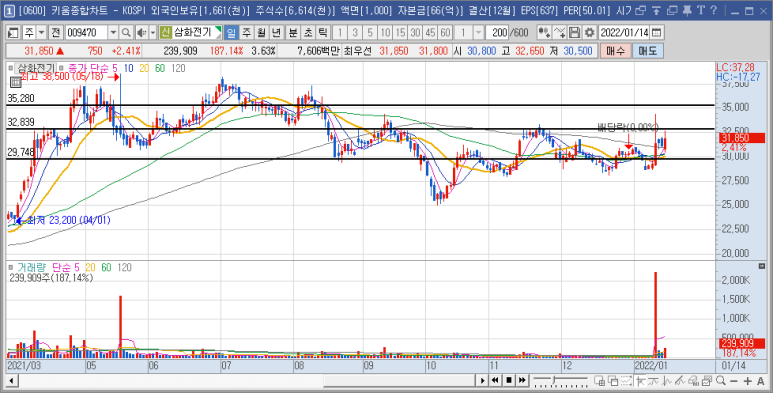
Task: Select the 틱 (tick) period button
Action: pos(323,33)
